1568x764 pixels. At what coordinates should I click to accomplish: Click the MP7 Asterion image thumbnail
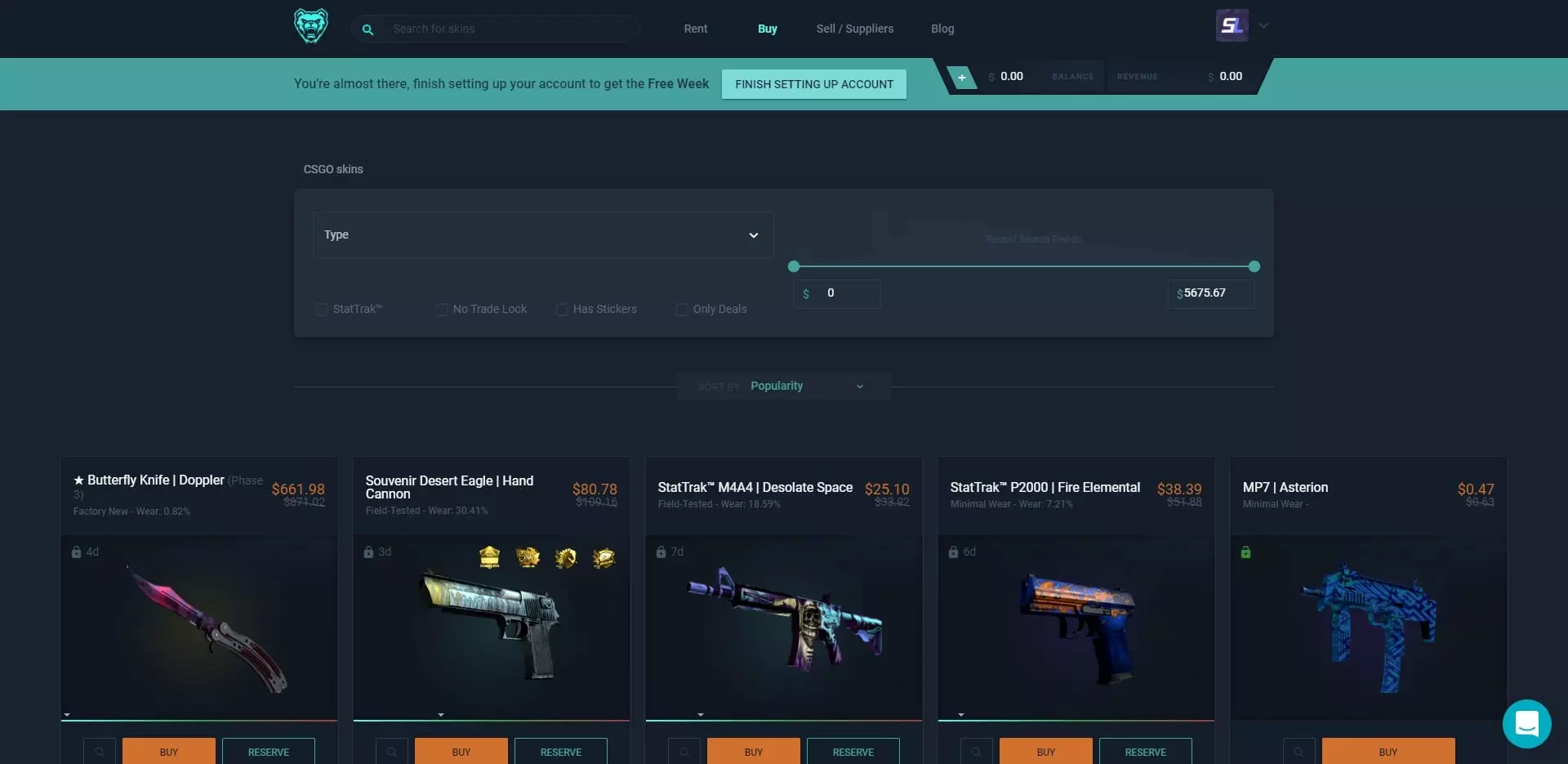coord(1369,628)
